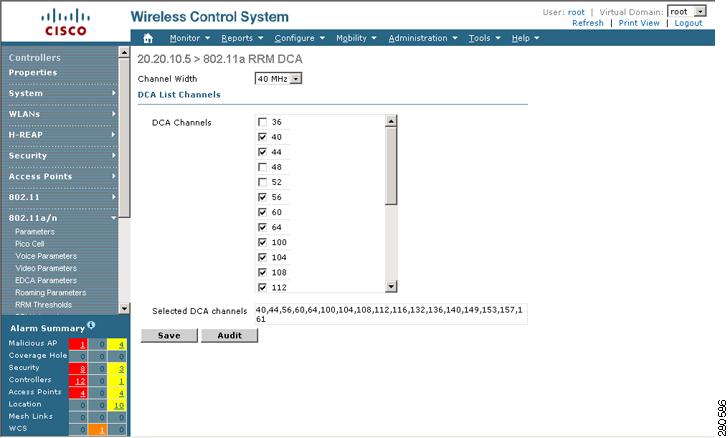The width and height of the screenshot is (728, 438).
Task: Expand the H-REAP sidebar section
Action: tap(62, 135)
